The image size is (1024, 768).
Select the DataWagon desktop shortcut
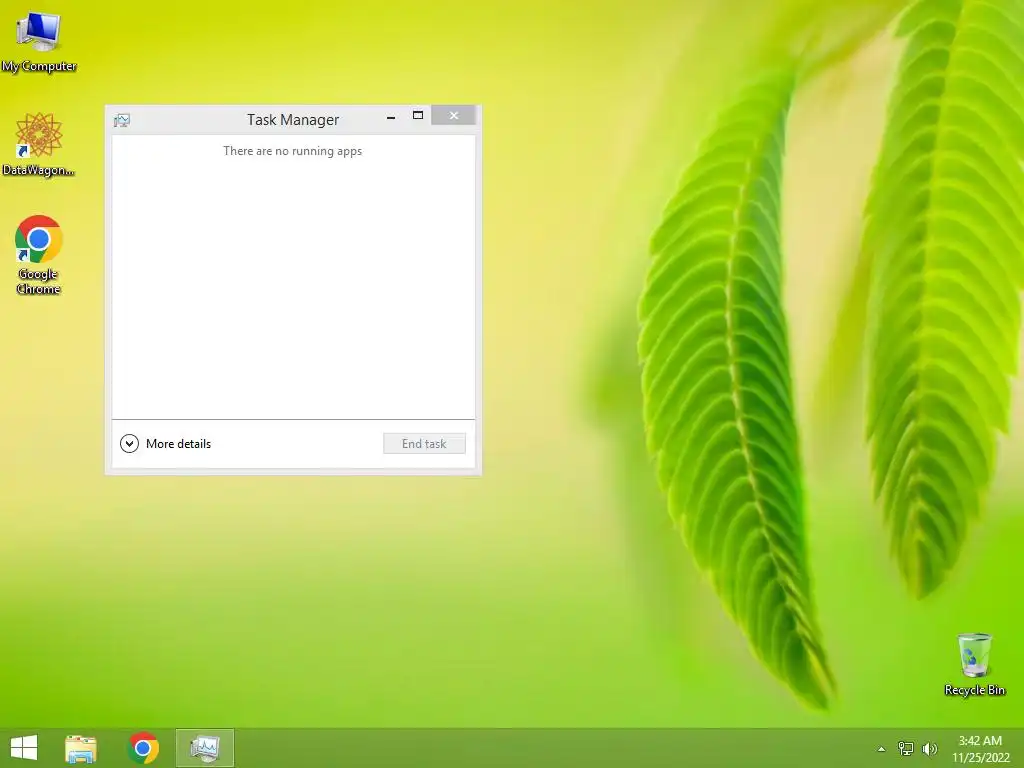click(39, 144)
